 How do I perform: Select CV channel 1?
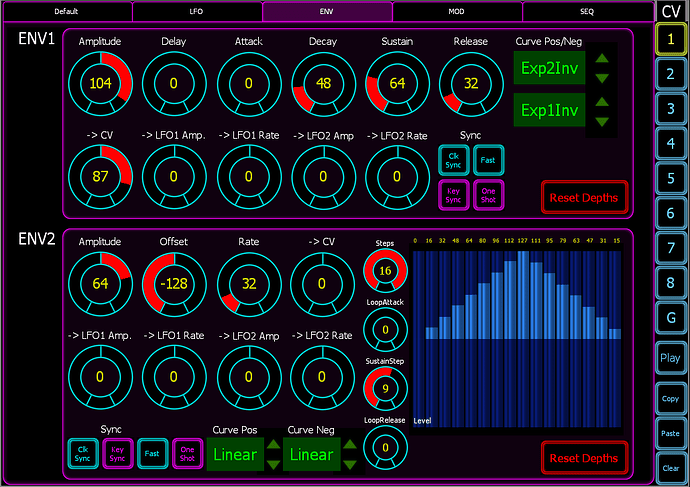pos(671,39)
